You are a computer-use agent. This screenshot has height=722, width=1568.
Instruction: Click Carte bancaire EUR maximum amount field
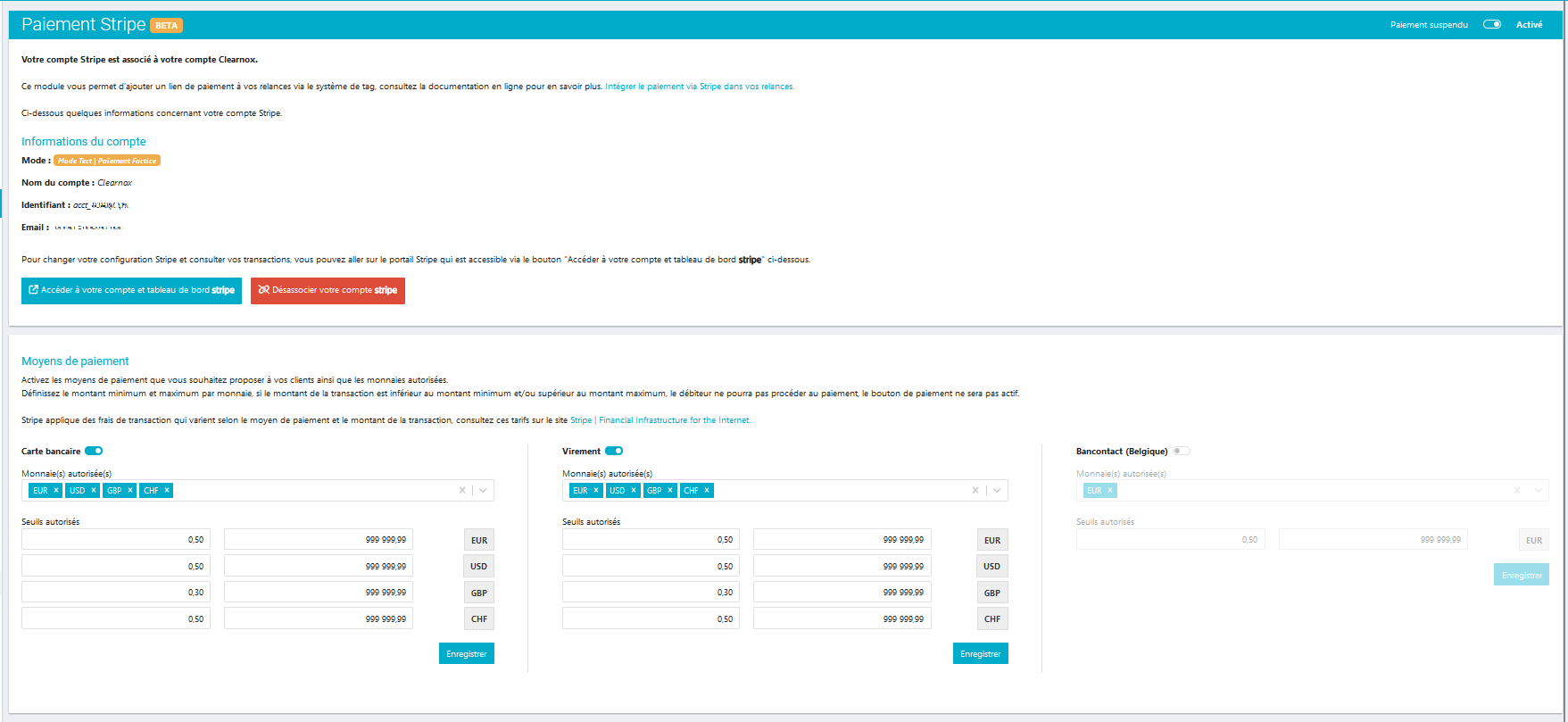pyautogui.click(x=319, y=540)
